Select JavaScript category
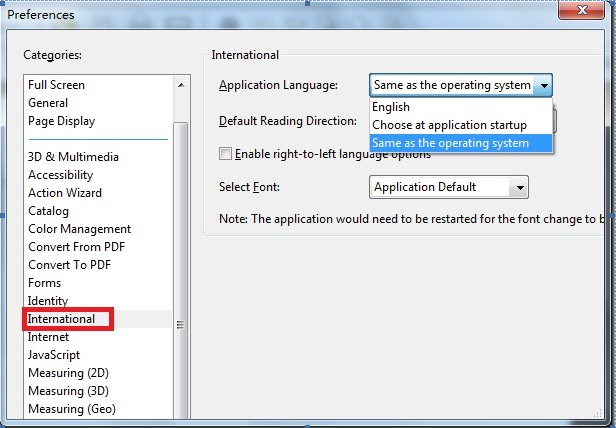Screen dimensions: 616x428 54,355
